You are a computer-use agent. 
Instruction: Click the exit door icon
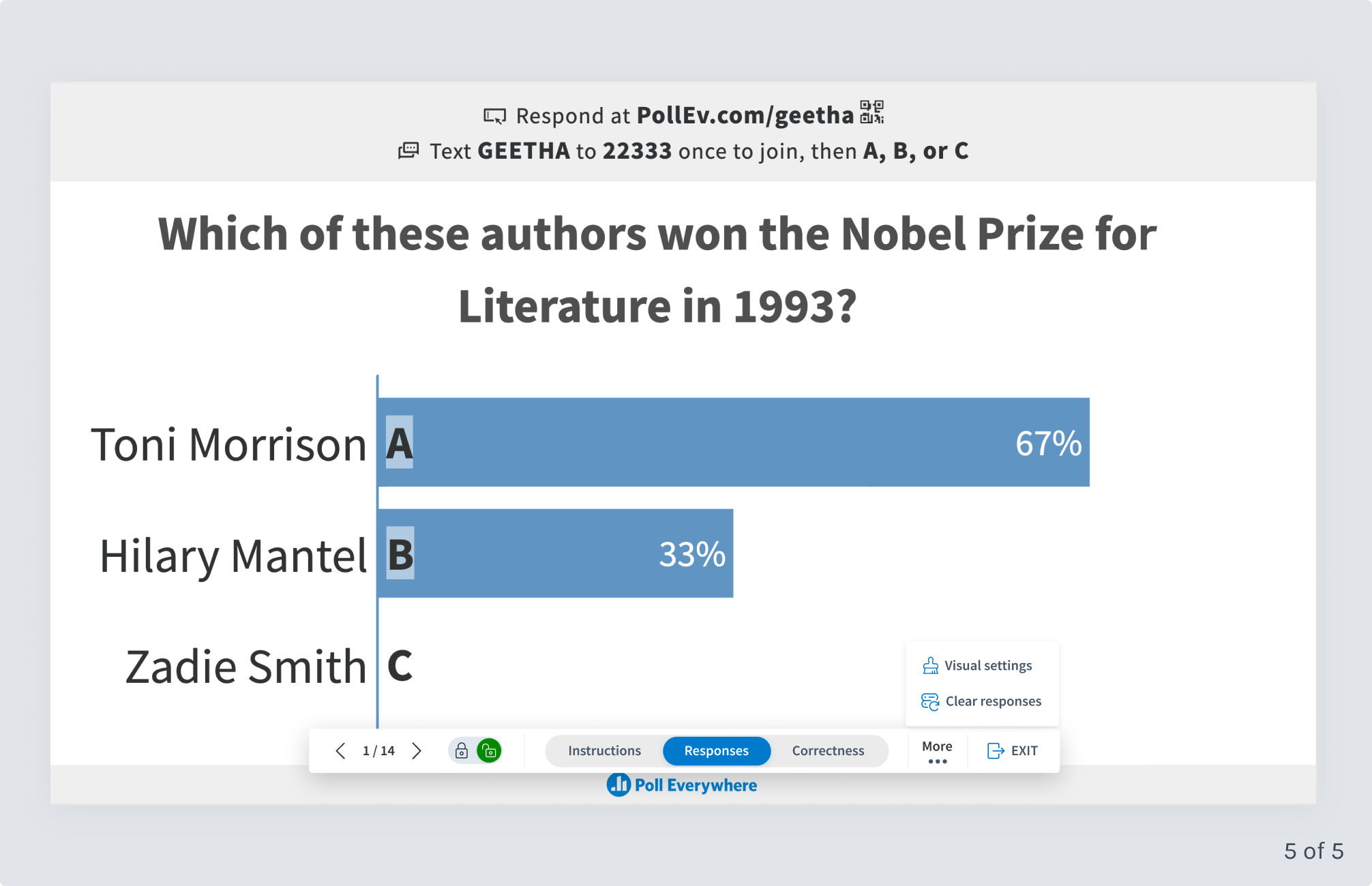(996, 751)
